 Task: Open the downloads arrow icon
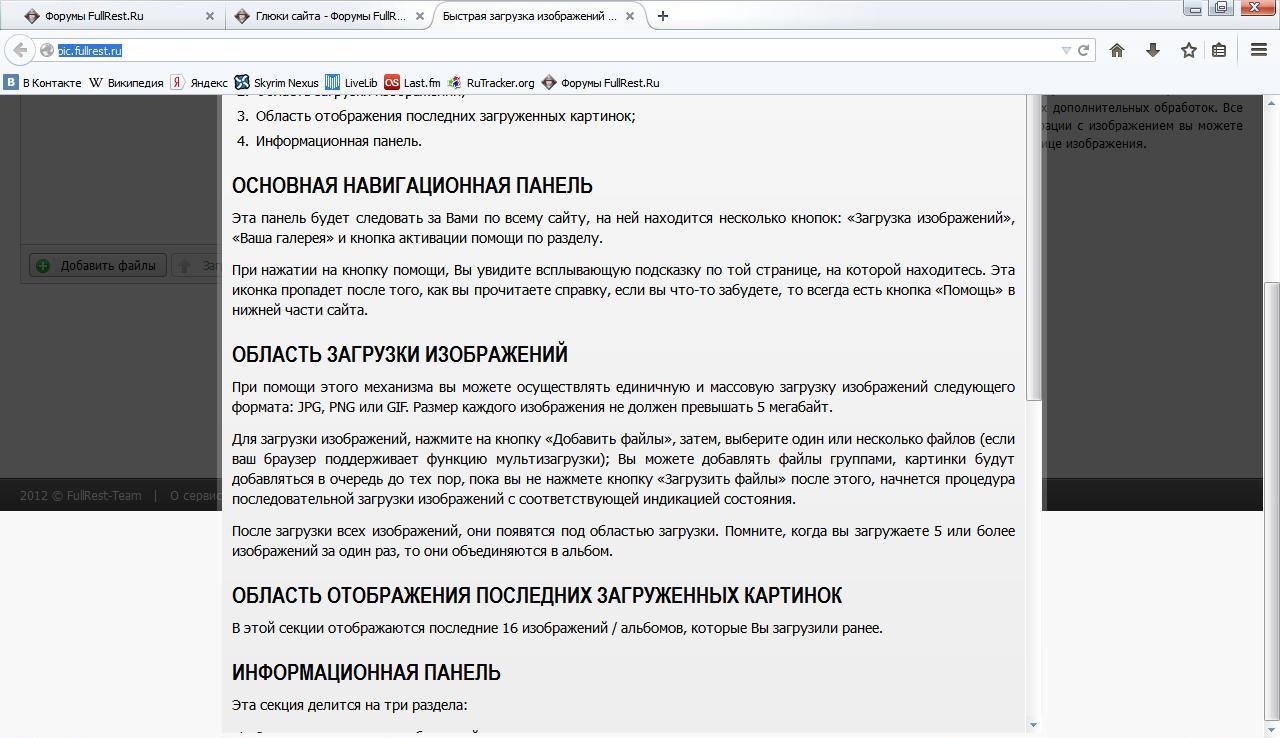(x=1153, y=50)
